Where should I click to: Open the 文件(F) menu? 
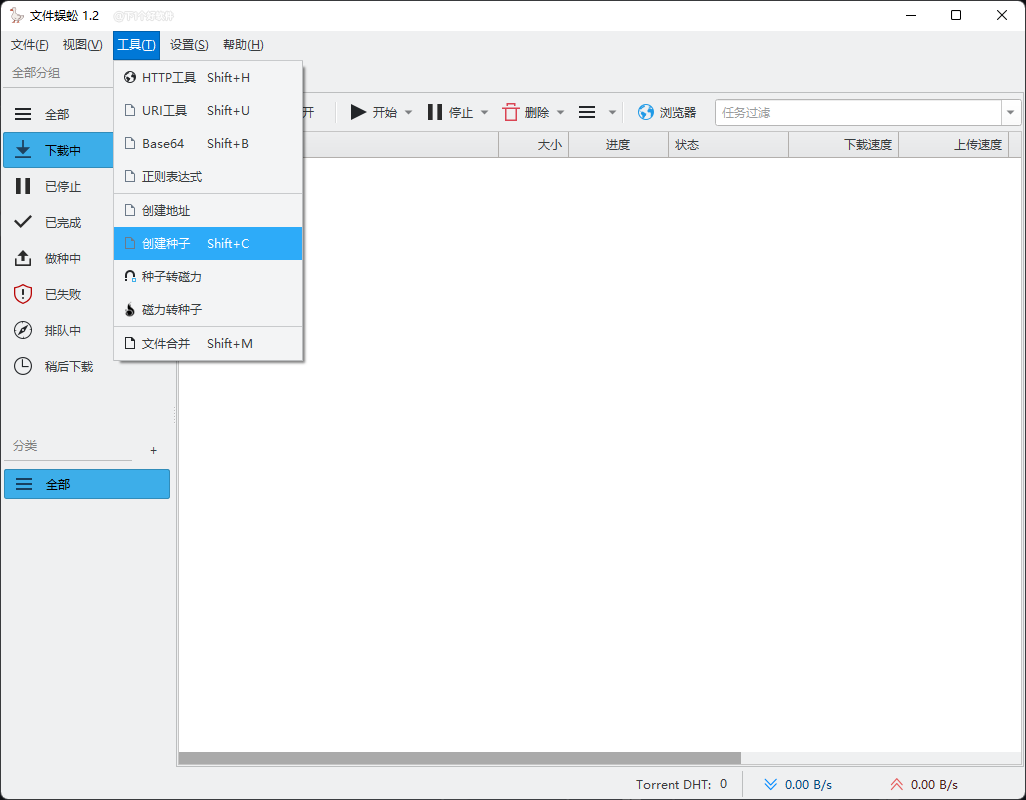[x=29, y=45]
